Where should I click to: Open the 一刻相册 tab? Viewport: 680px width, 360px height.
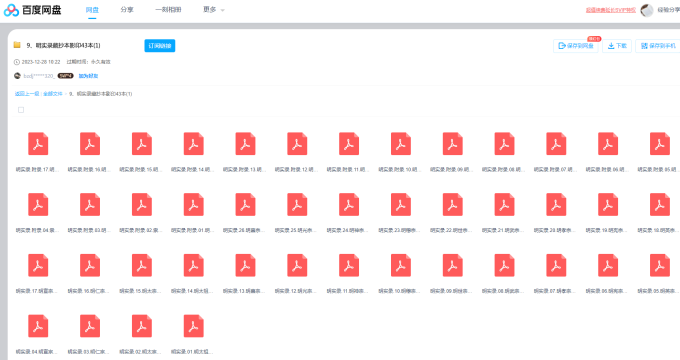pos(168,10)
